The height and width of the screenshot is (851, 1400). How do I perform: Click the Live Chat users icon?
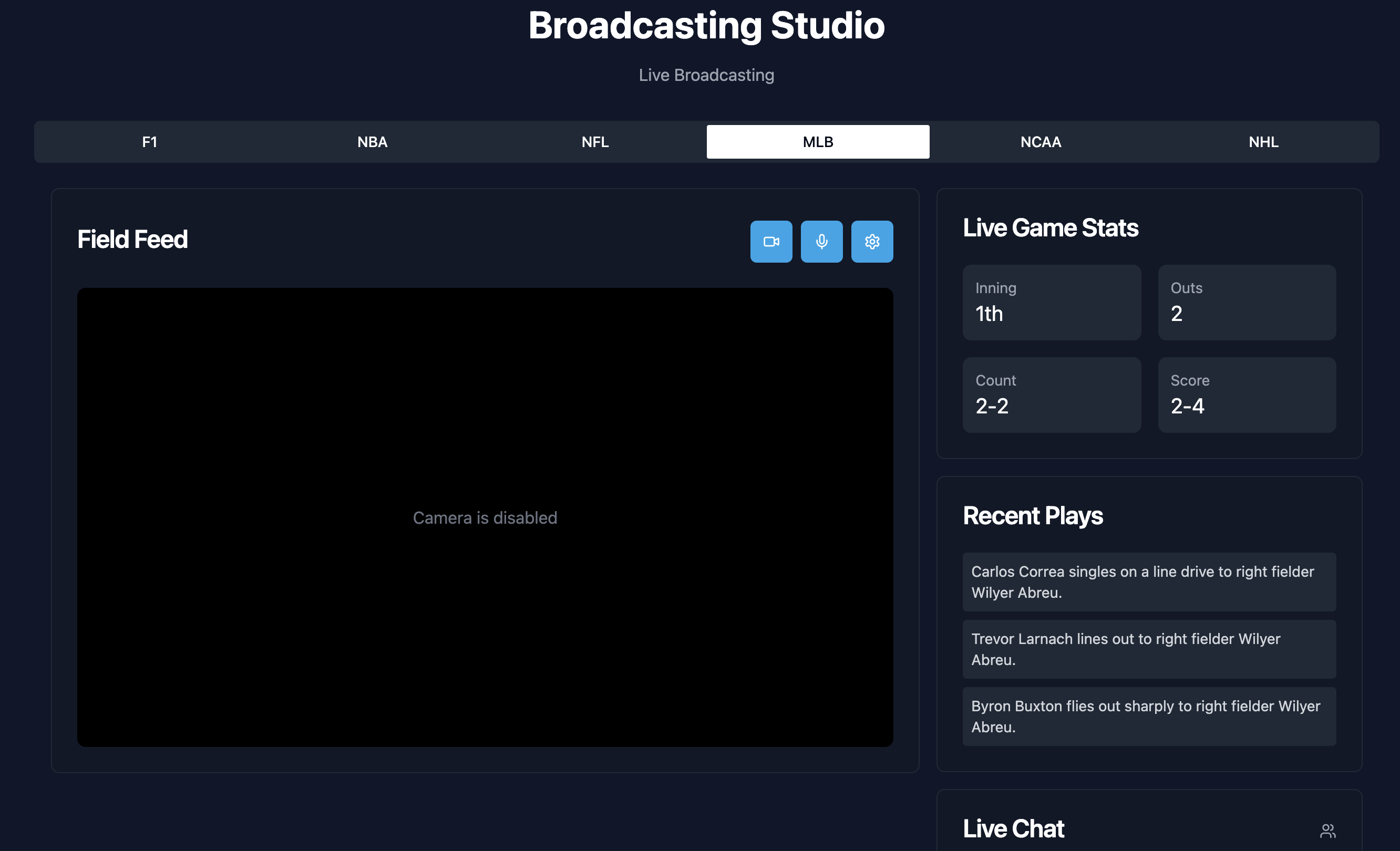pos(1327,831)
